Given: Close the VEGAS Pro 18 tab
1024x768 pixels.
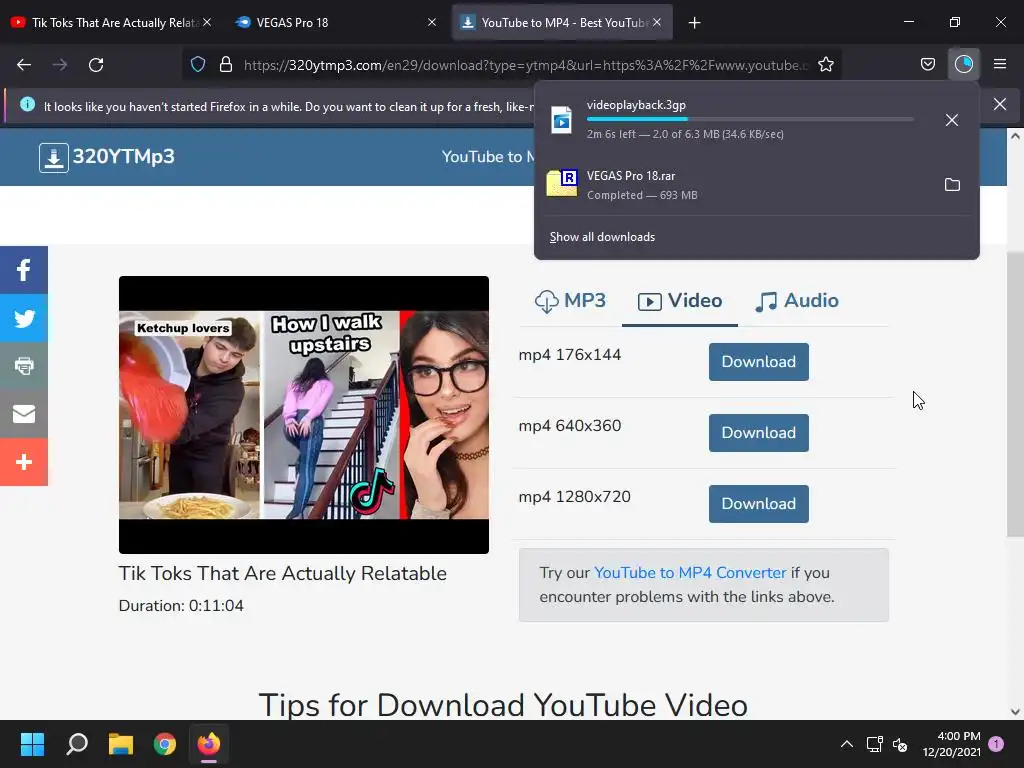Looking at the screenshot, I should tap(432, 22).
